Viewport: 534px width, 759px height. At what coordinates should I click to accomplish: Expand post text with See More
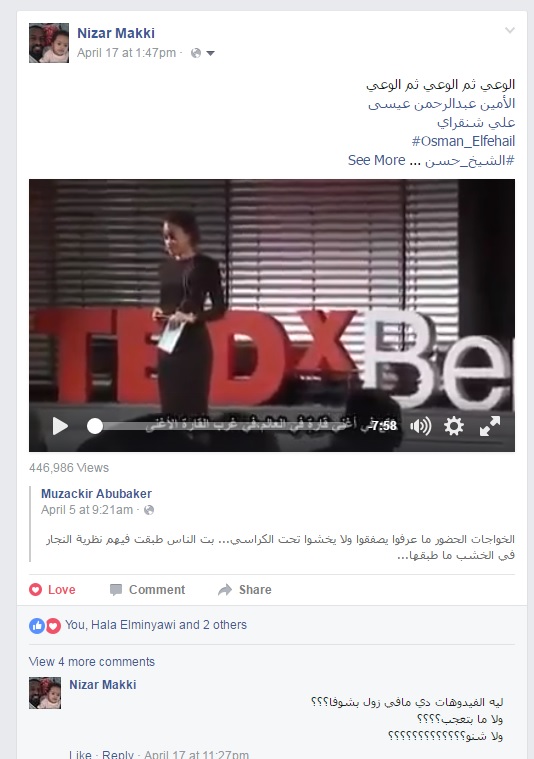pos(377,160)
